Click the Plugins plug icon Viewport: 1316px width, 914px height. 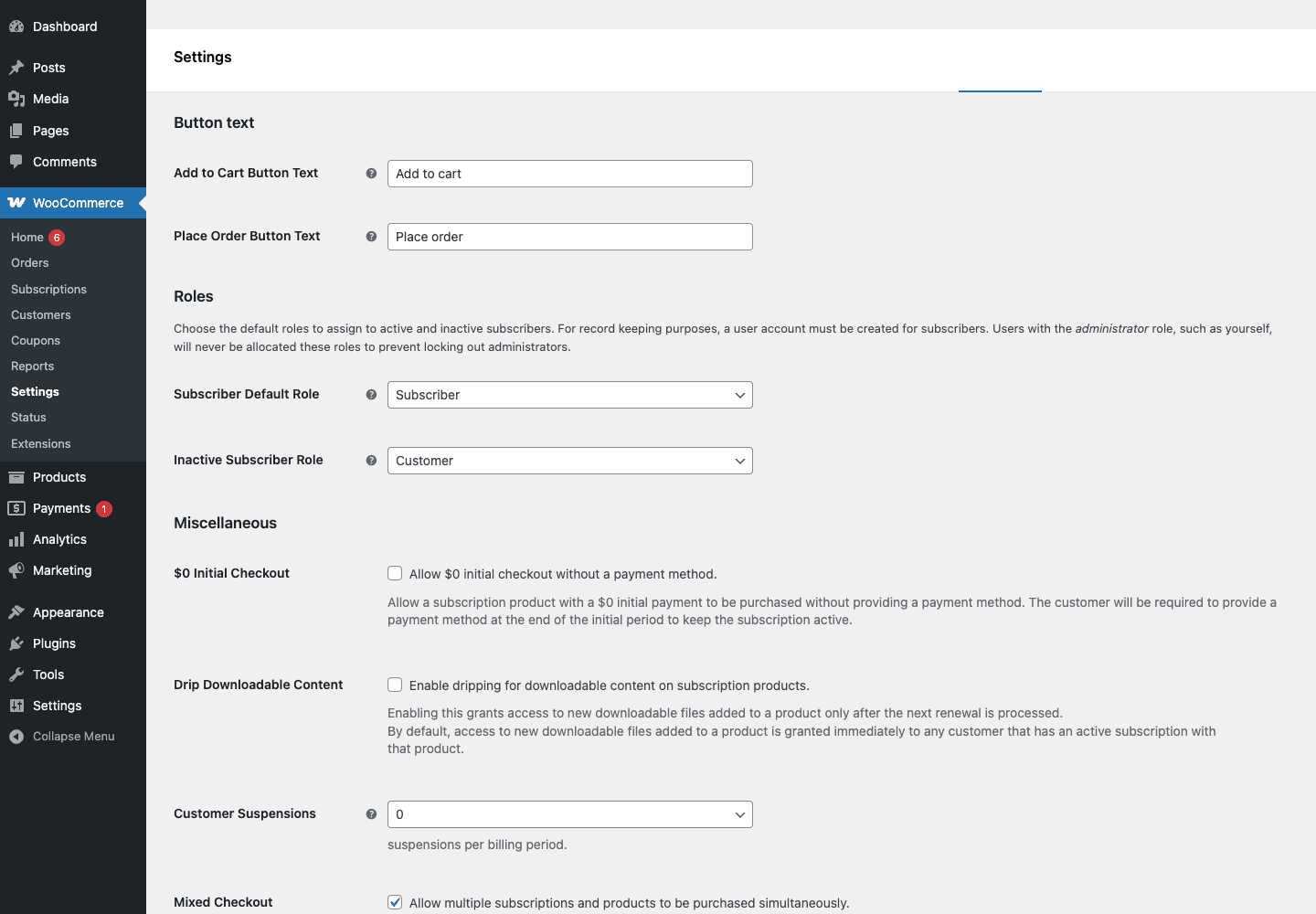coord(16,643)
